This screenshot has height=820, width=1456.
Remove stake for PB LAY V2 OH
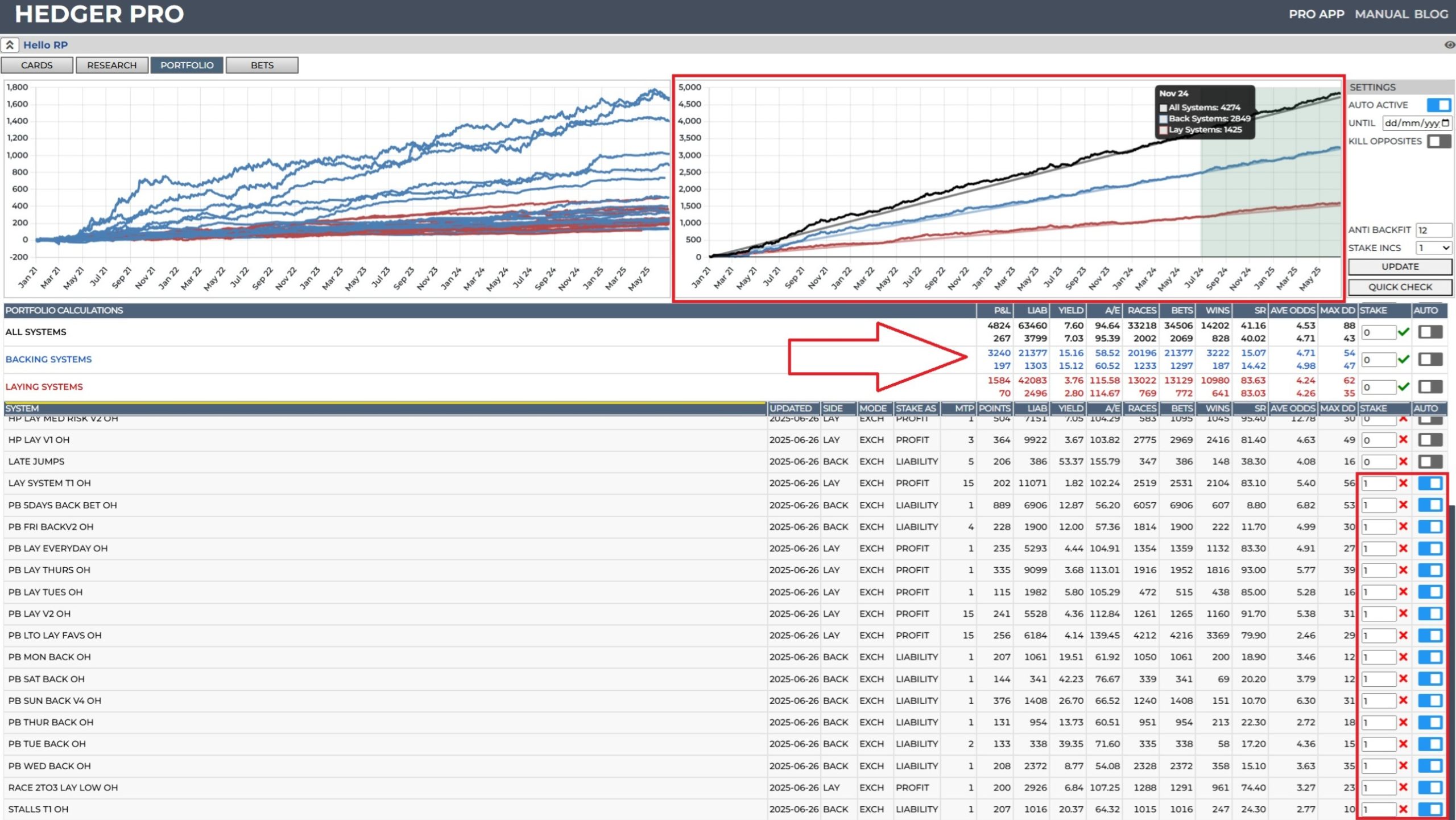(x=1403, y=613)
